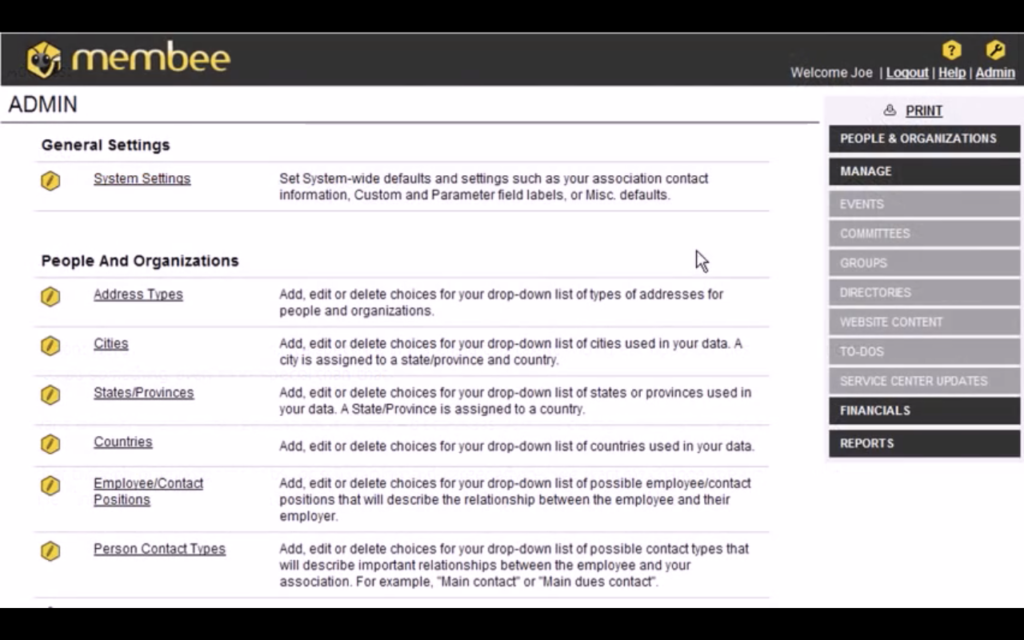Click the wrench icon in the header
This screenshot has width=1024, height=640.
point(995,50)
